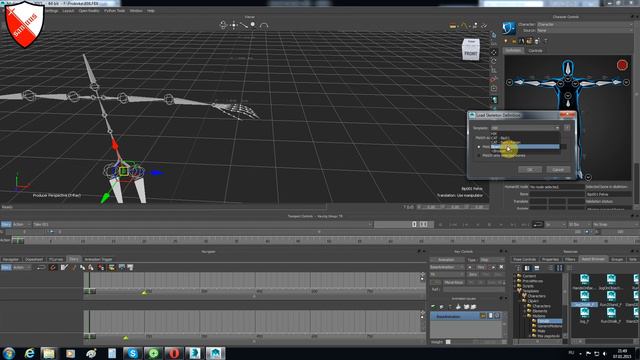Viewport: 640px width, 360px height.
Task: Open the Filters tab in Resources
Action: click(x=570, y=259)
